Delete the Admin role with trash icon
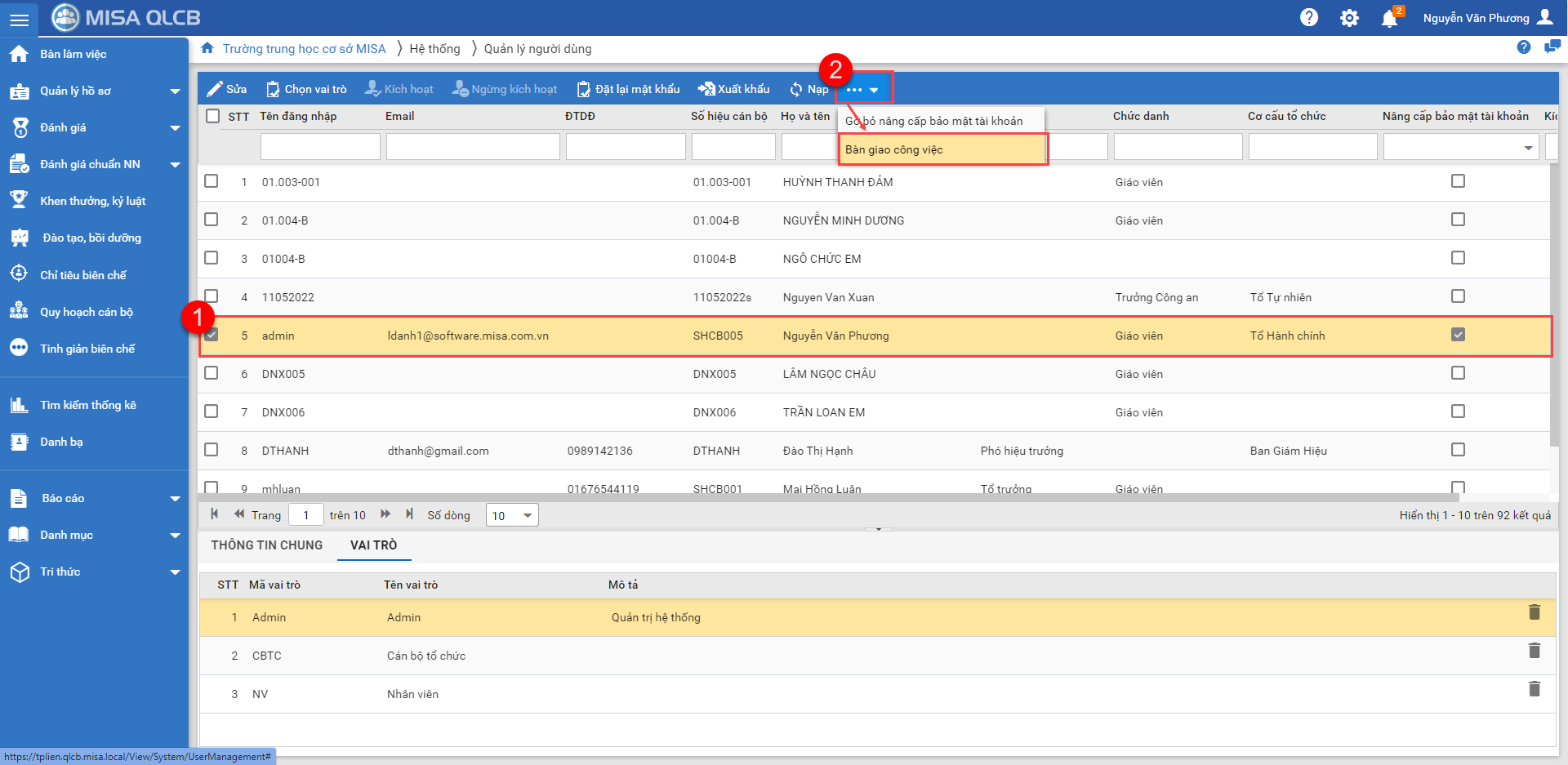Viewport: 1568px width, 765px height. pyautogui.click(x=1535, y=612)
